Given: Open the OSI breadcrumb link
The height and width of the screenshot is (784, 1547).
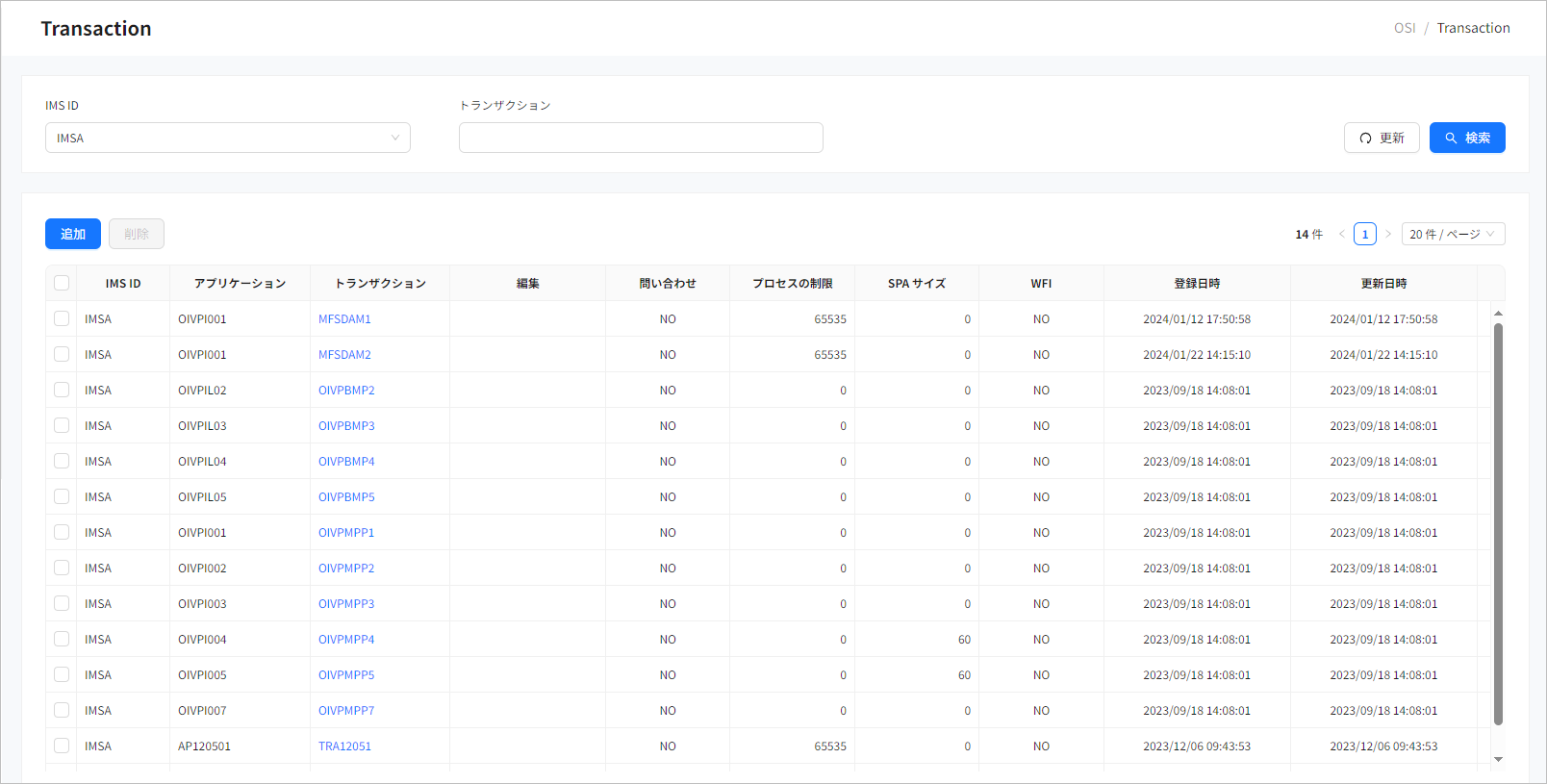Looking at the screenshot, I should 1404,28.
